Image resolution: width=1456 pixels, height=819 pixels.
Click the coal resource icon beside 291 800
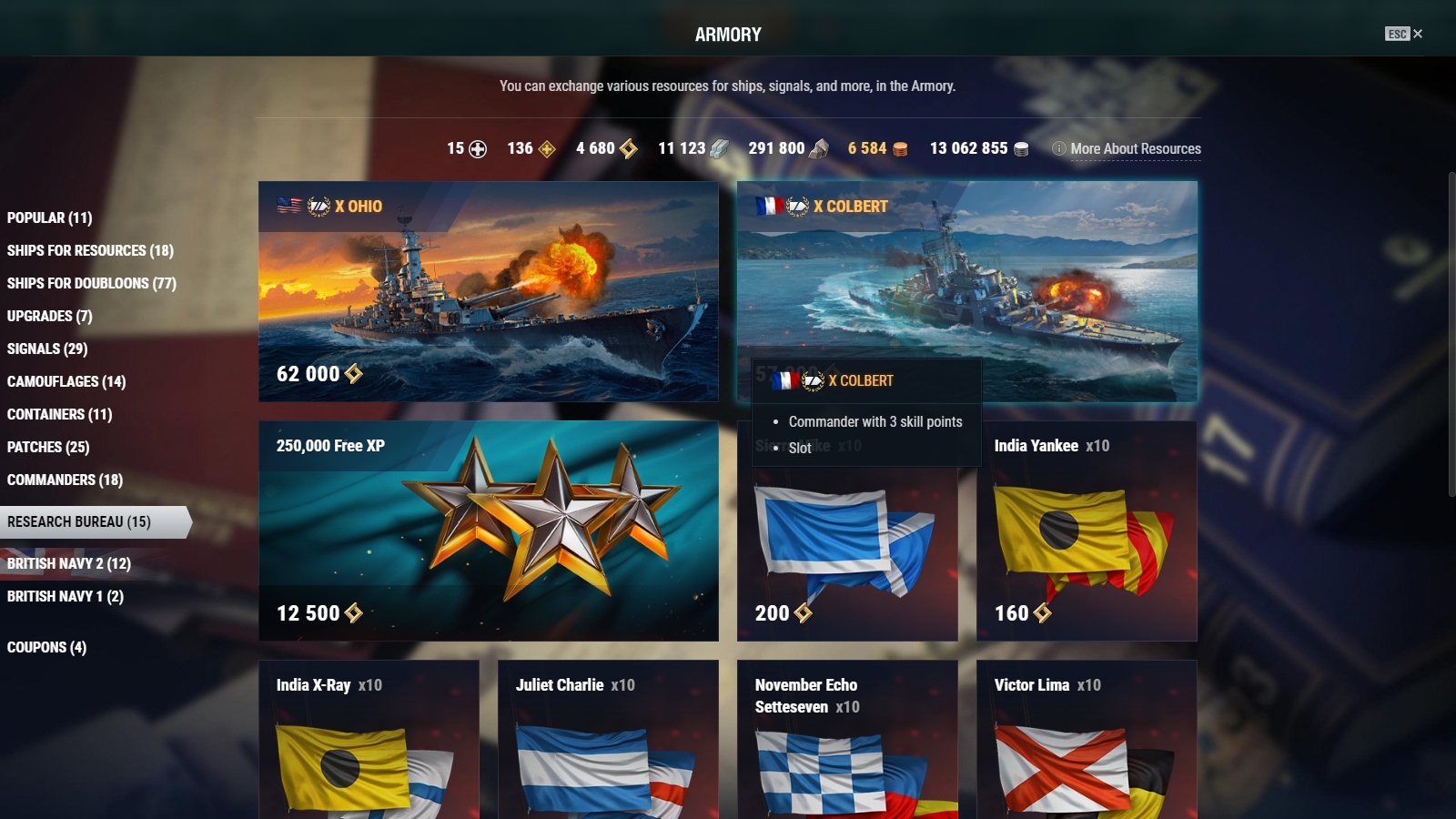(818, 148)
